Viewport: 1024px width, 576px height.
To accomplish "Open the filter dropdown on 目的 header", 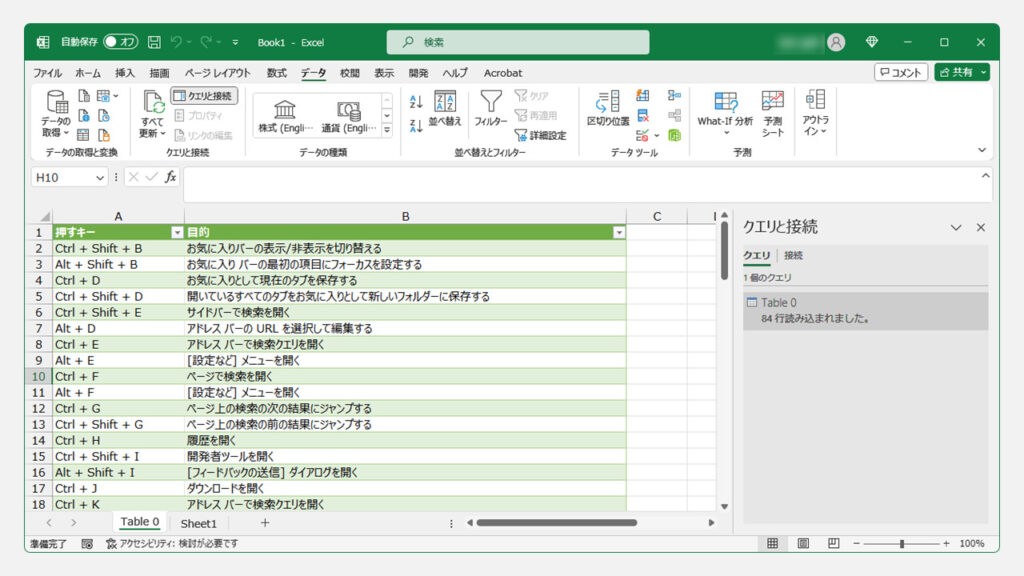I will 618,232.
